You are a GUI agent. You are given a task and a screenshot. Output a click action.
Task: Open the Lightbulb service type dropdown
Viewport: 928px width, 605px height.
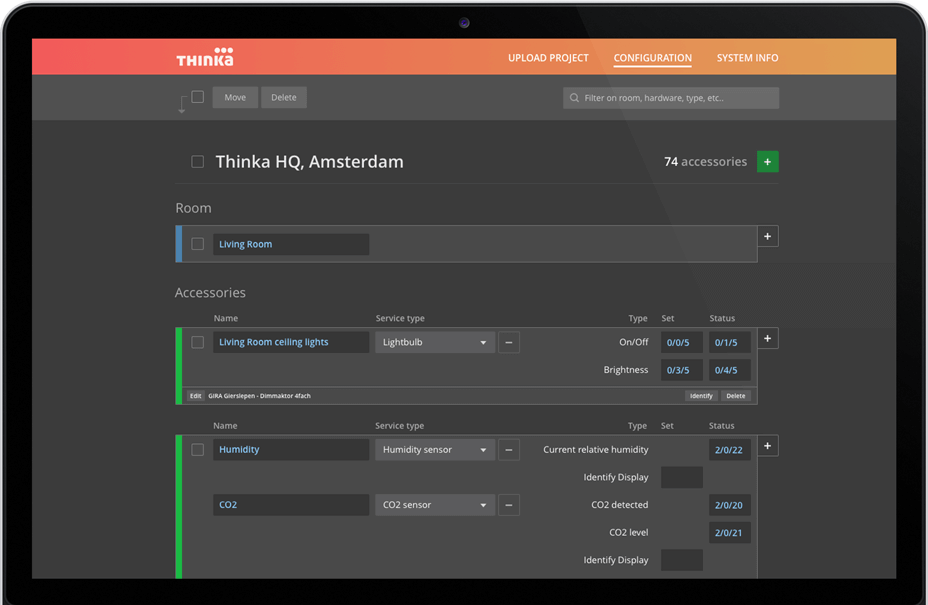[x=435, y=342]
